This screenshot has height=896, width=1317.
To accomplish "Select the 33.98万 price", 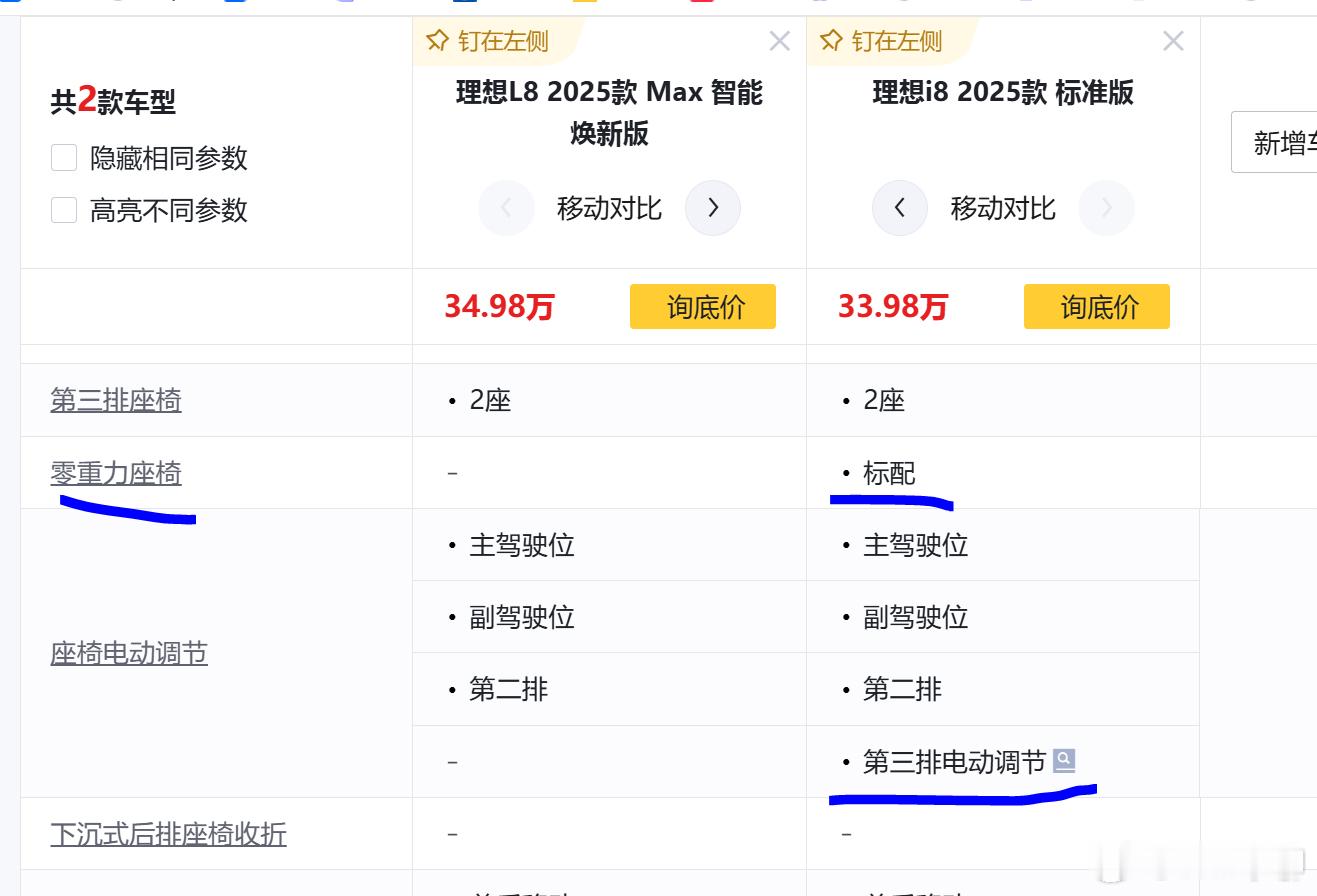I will click(x=893, y=307).
